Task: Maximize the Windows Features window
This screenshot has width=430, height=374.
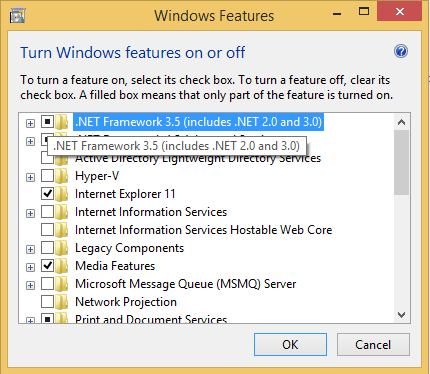Action: point(364,12)
